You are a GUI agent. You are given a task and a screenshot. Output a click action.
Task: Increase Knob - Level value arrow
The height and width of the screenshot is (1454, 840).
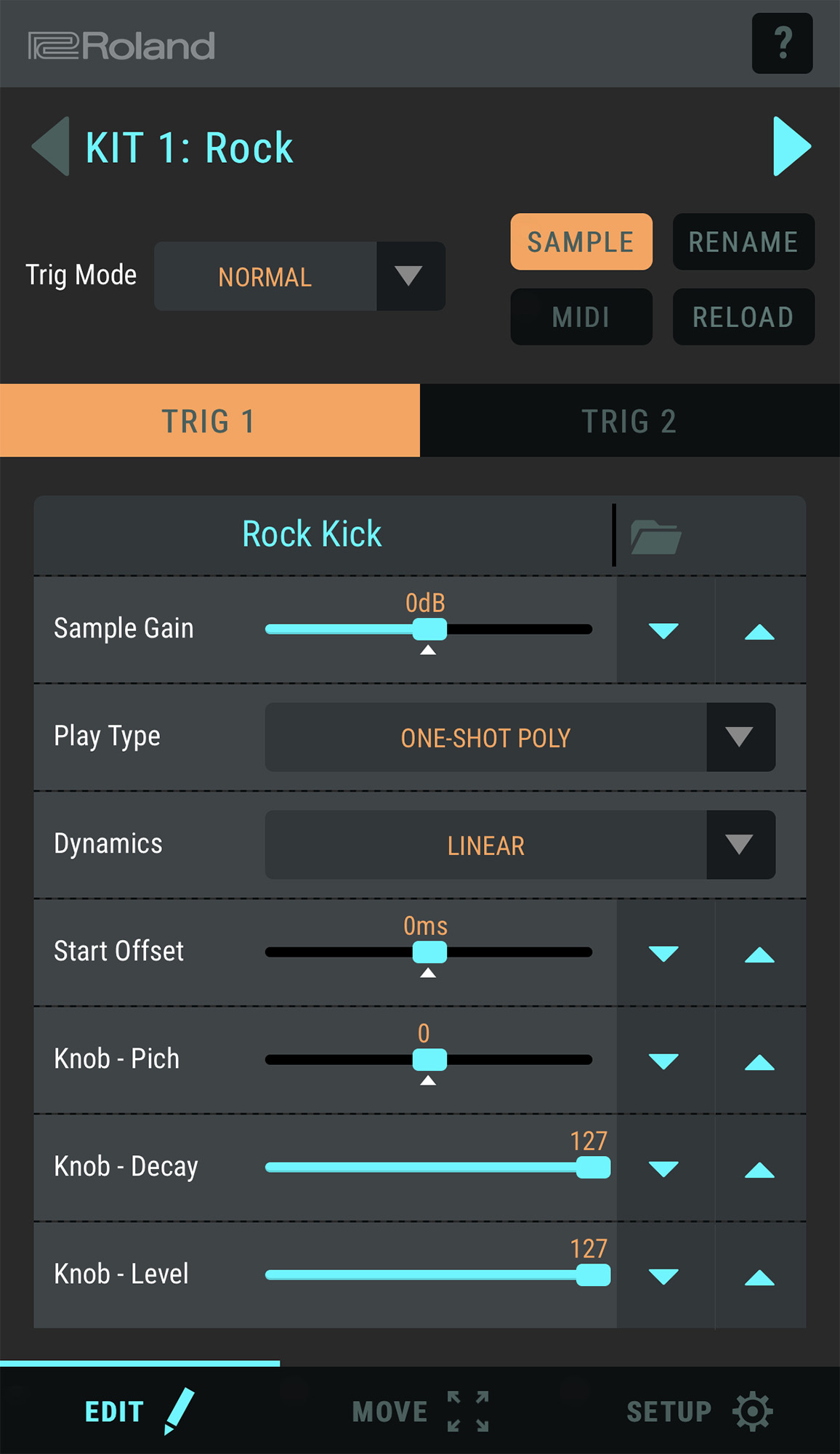click(760, 1277)
